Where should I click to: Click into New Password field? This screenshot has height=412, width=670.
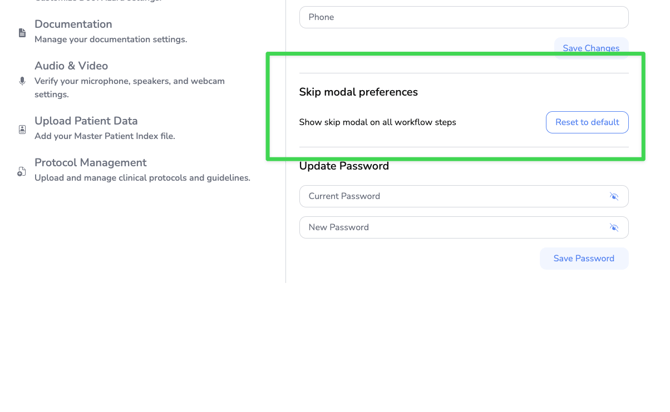click(450, 228)
